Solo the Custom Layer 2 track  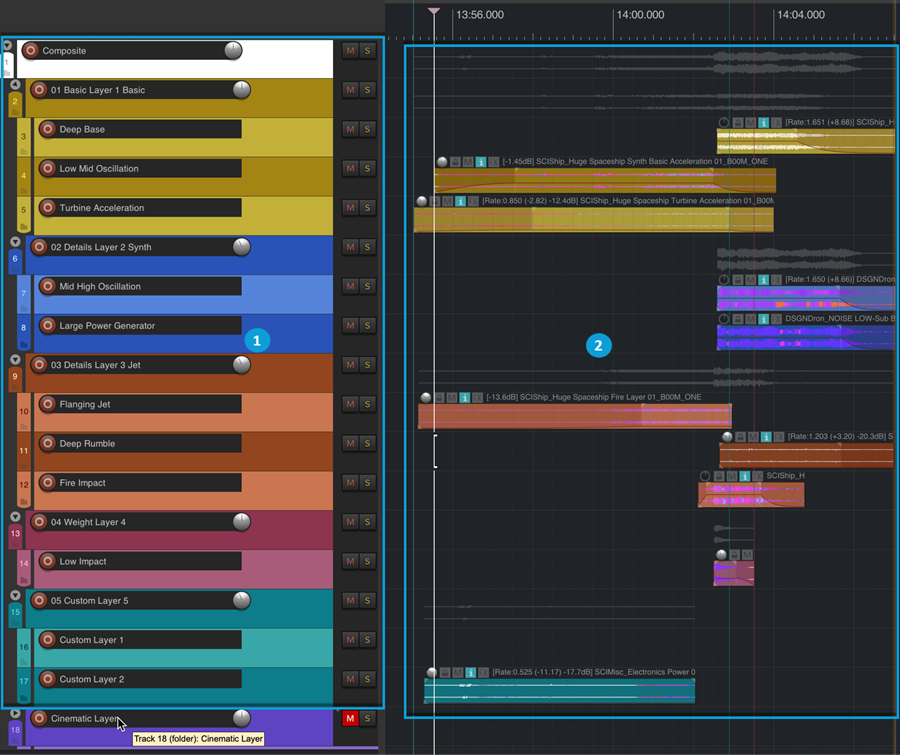pos(367,679)
